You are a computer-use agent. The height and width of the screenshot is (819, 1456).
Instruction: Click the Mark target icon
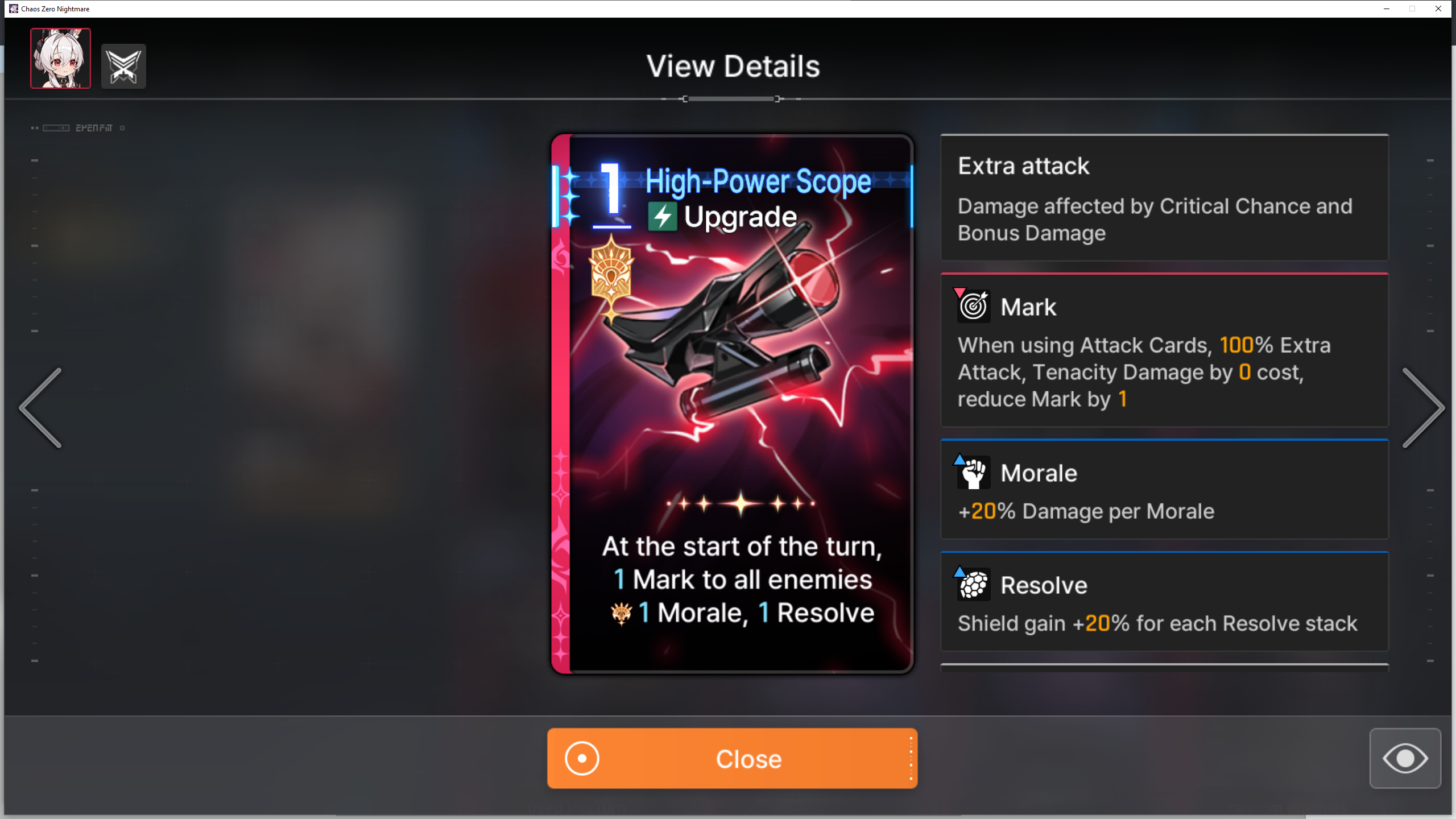coord(973,306)
